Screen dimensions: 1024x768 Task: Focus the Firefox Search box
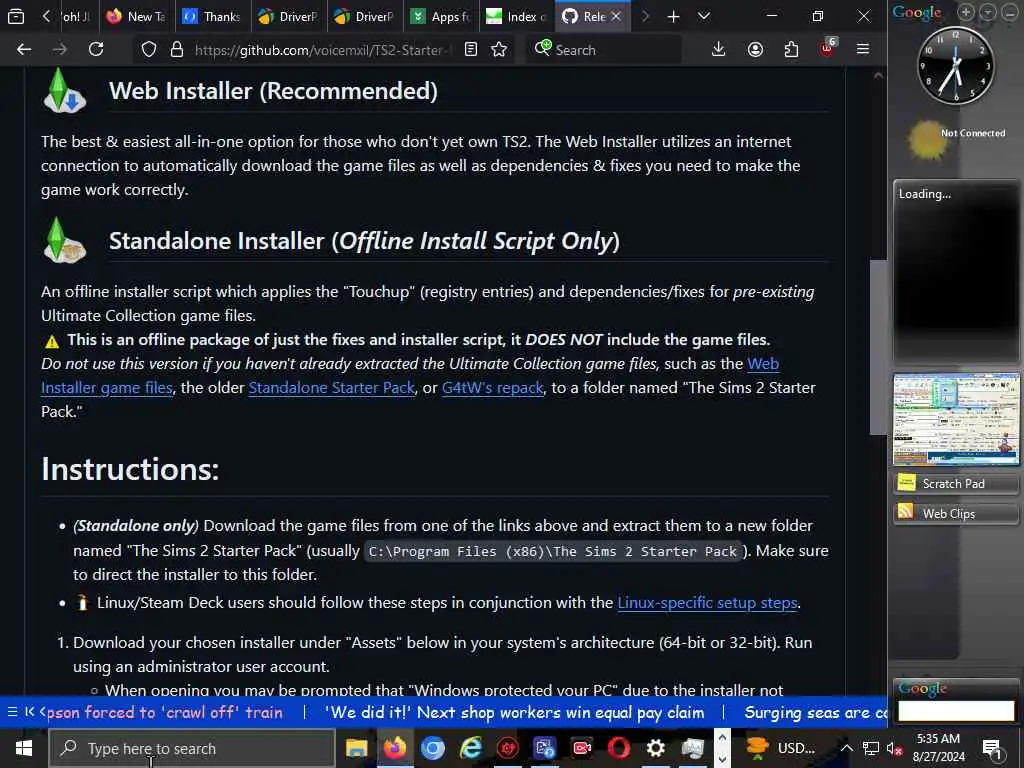(x=604, y=50)
